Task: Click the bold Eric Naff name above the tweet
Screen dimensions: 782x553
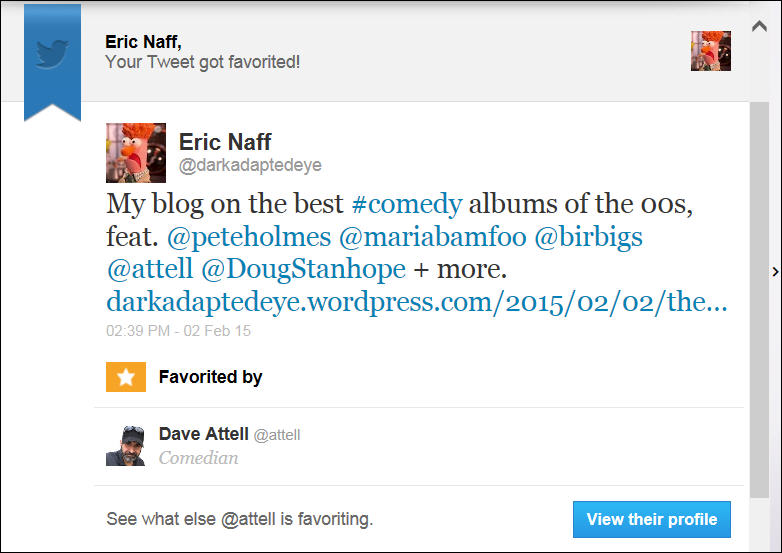Action: click(x=225, y=141)
